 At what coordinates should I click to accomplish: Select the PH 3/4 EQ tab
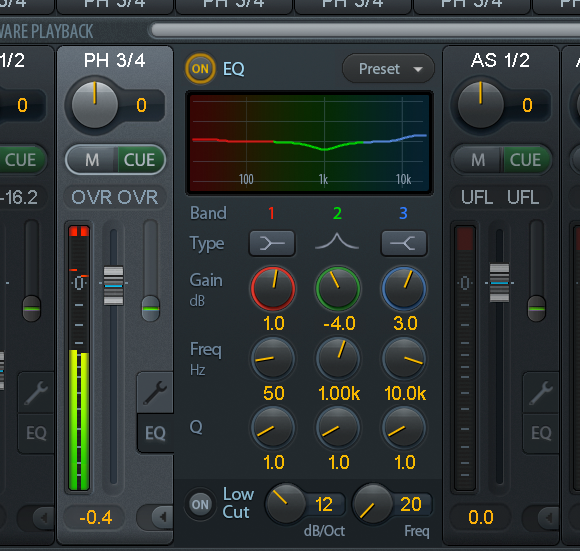[155, 433]
